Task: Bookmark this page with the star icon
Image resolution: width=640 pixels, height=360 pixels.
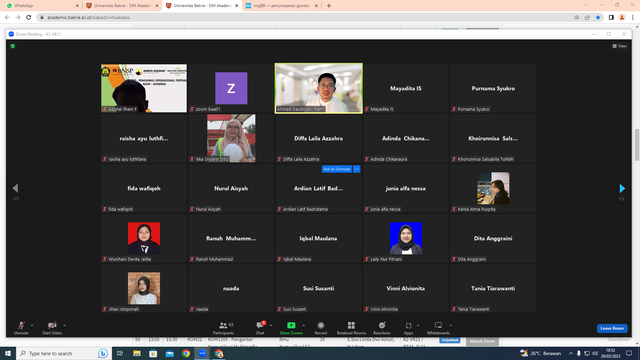Action: [598, 18]
